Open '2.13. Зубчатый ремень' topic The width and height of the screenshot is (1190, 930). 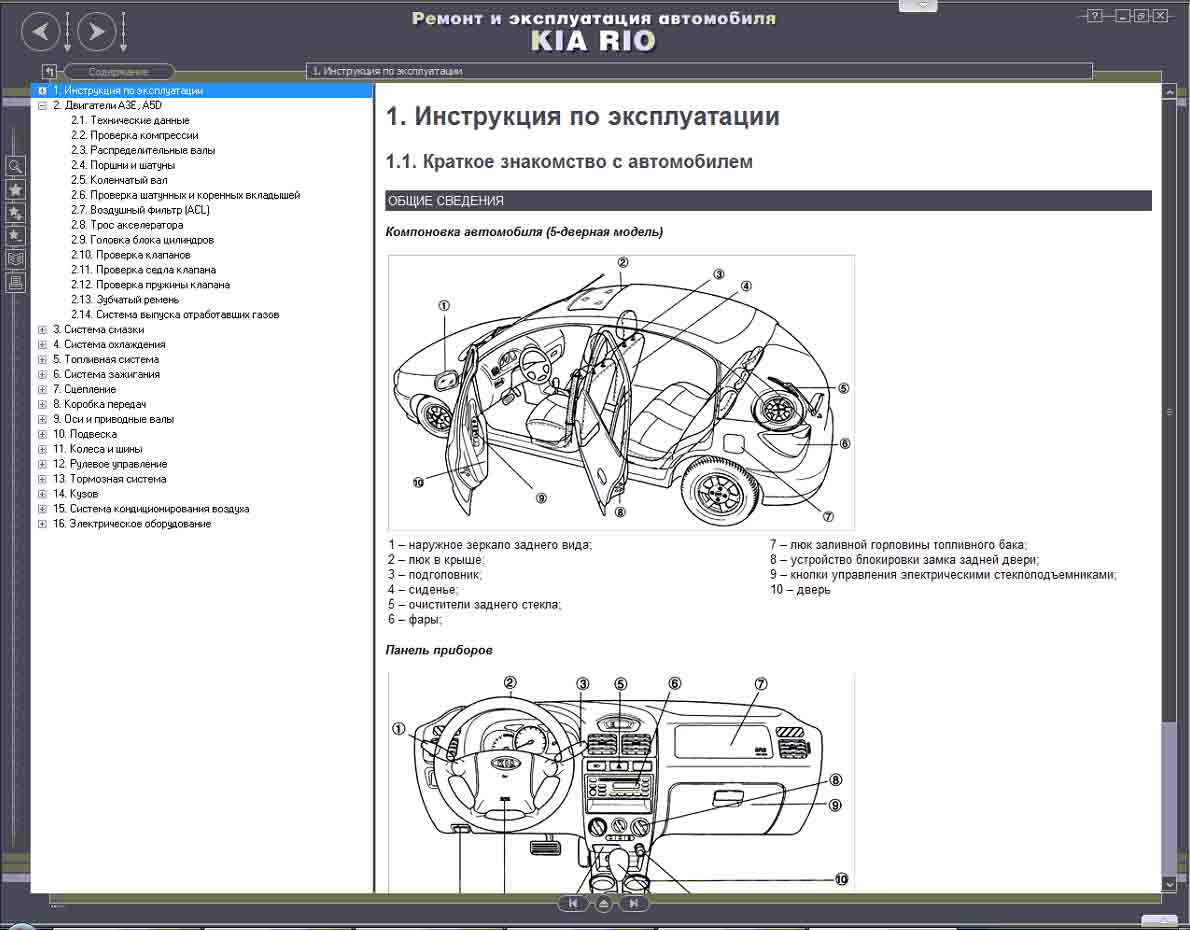tap(125, 299)
